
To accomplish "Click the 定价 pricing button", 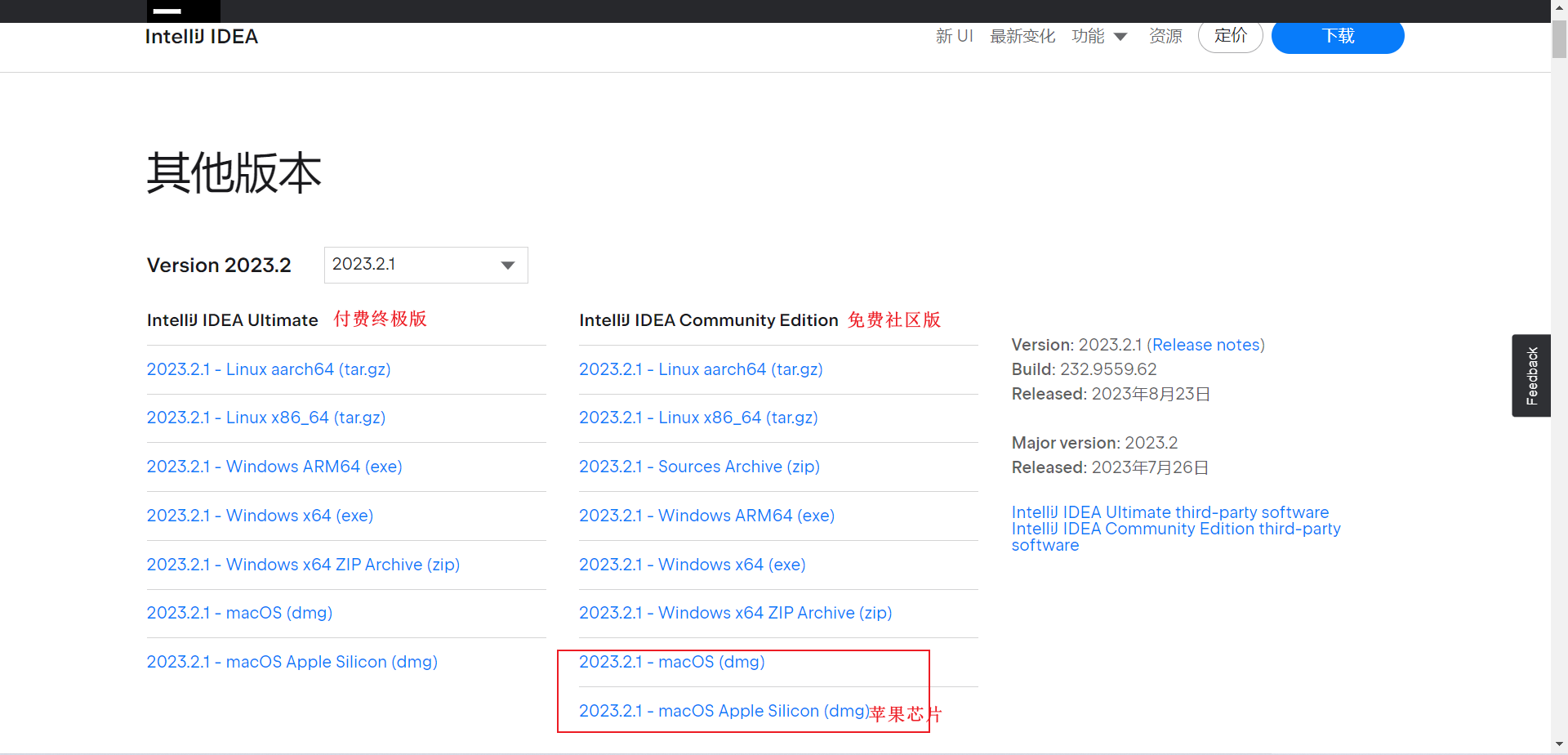I will [x=1231, y=36].
